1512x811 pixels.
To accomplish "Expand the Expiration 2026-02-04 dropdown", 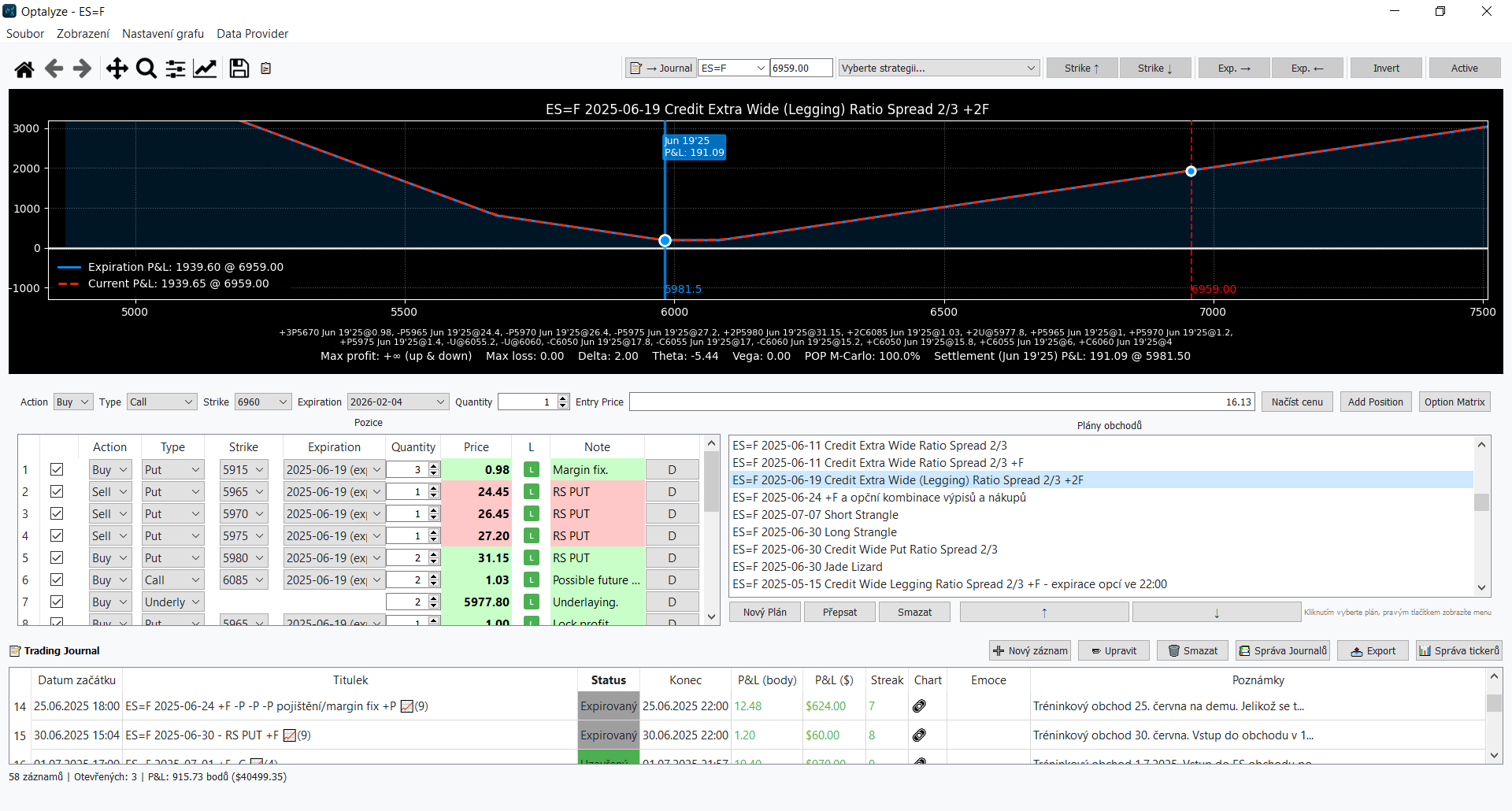I will (398, 402).
